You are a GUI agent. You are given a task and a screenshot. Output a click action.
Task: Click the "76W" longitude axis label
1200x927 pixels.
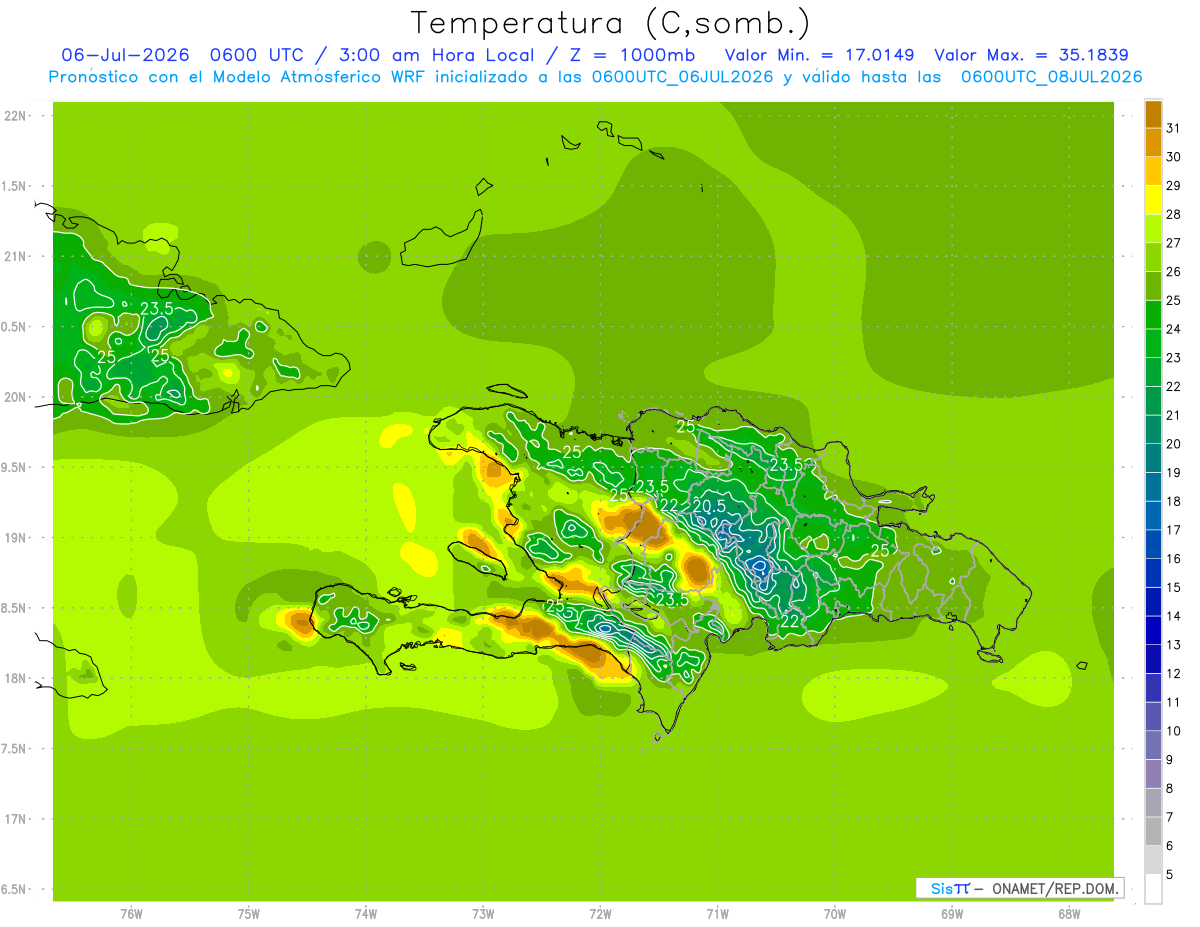tap(131, 914)
